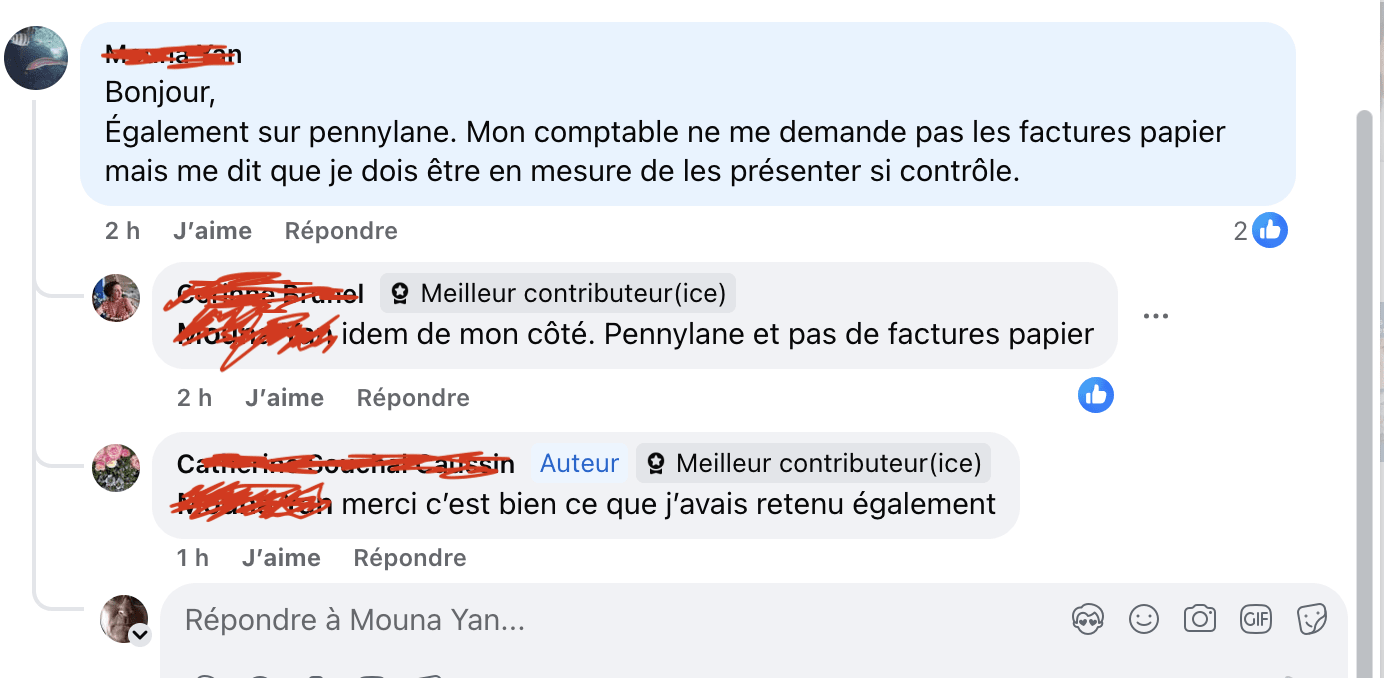Image resolution: width=1384 pixels, height=678 pixels.
Task: Open the avatar sticker picker in reply box
Action: point(1087,620)
